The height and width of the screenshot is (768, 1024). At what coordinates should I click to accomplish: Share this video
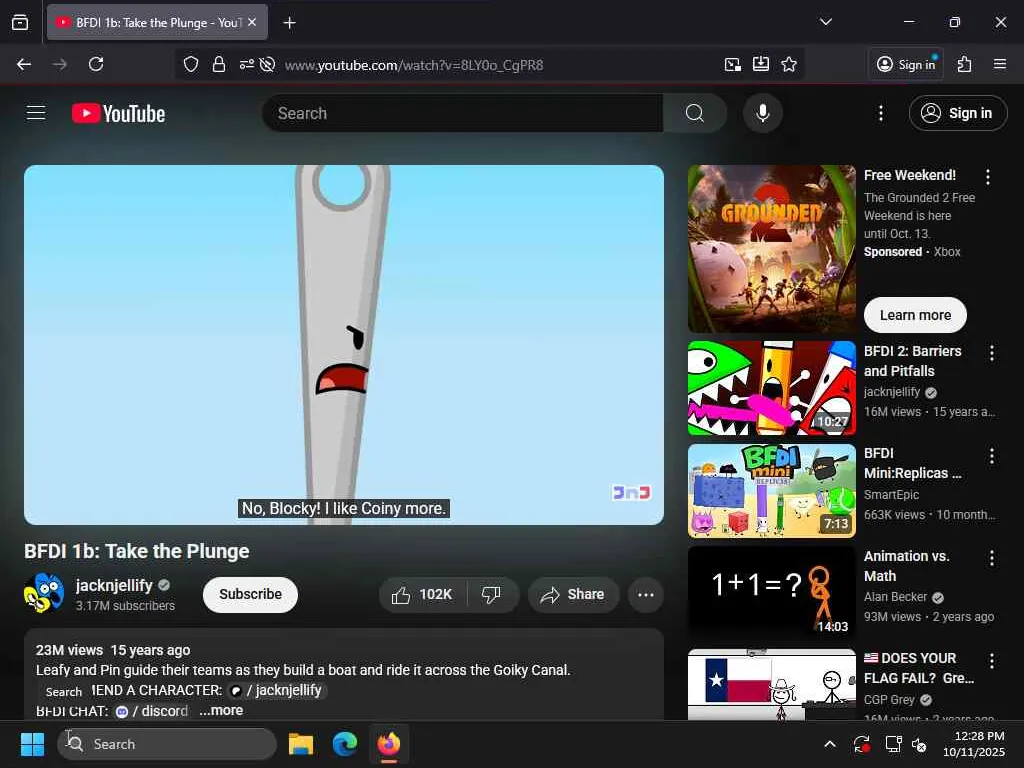[x=573, y=594]
